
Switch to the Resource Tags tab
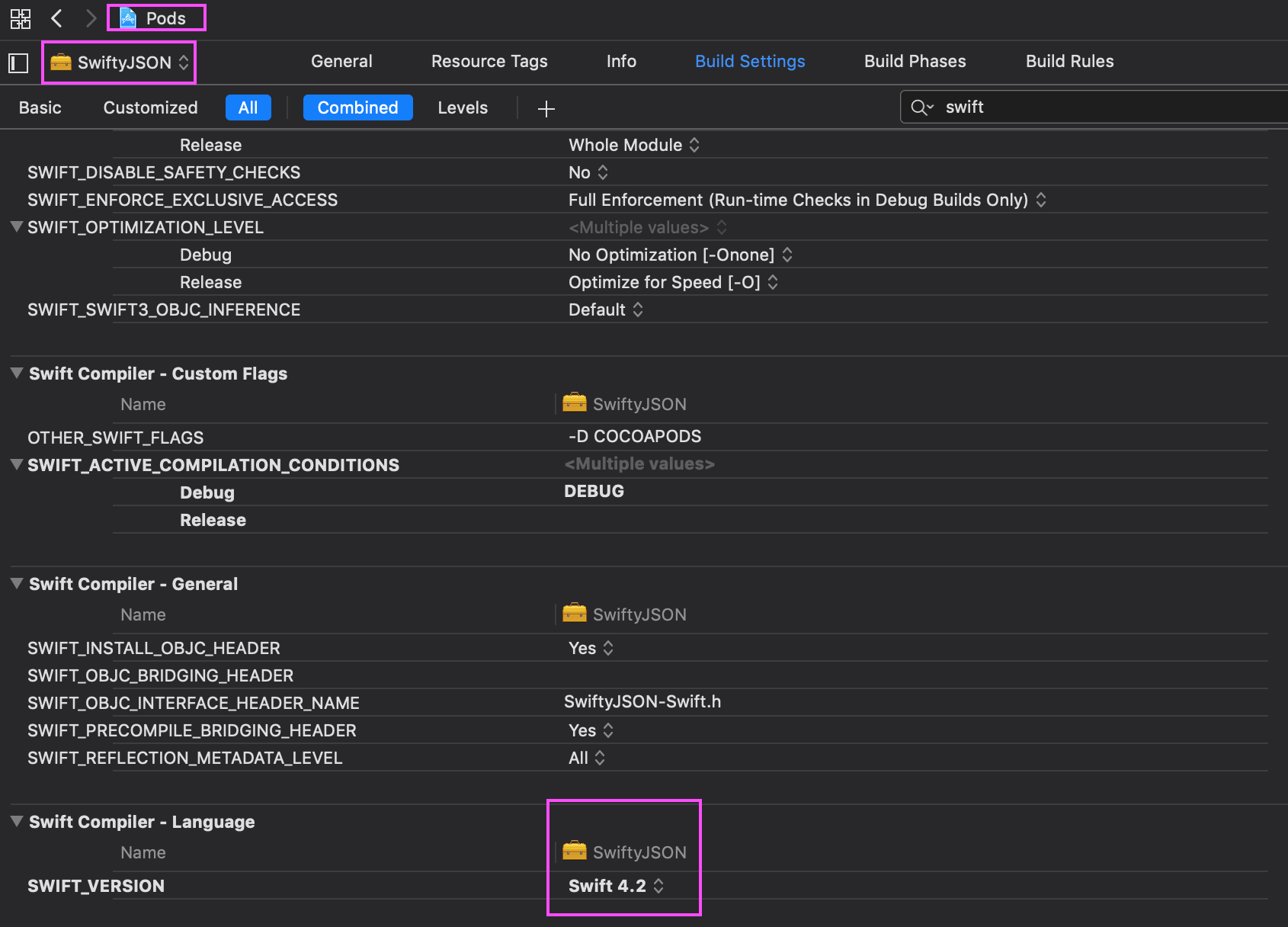[x=489, y=61]
